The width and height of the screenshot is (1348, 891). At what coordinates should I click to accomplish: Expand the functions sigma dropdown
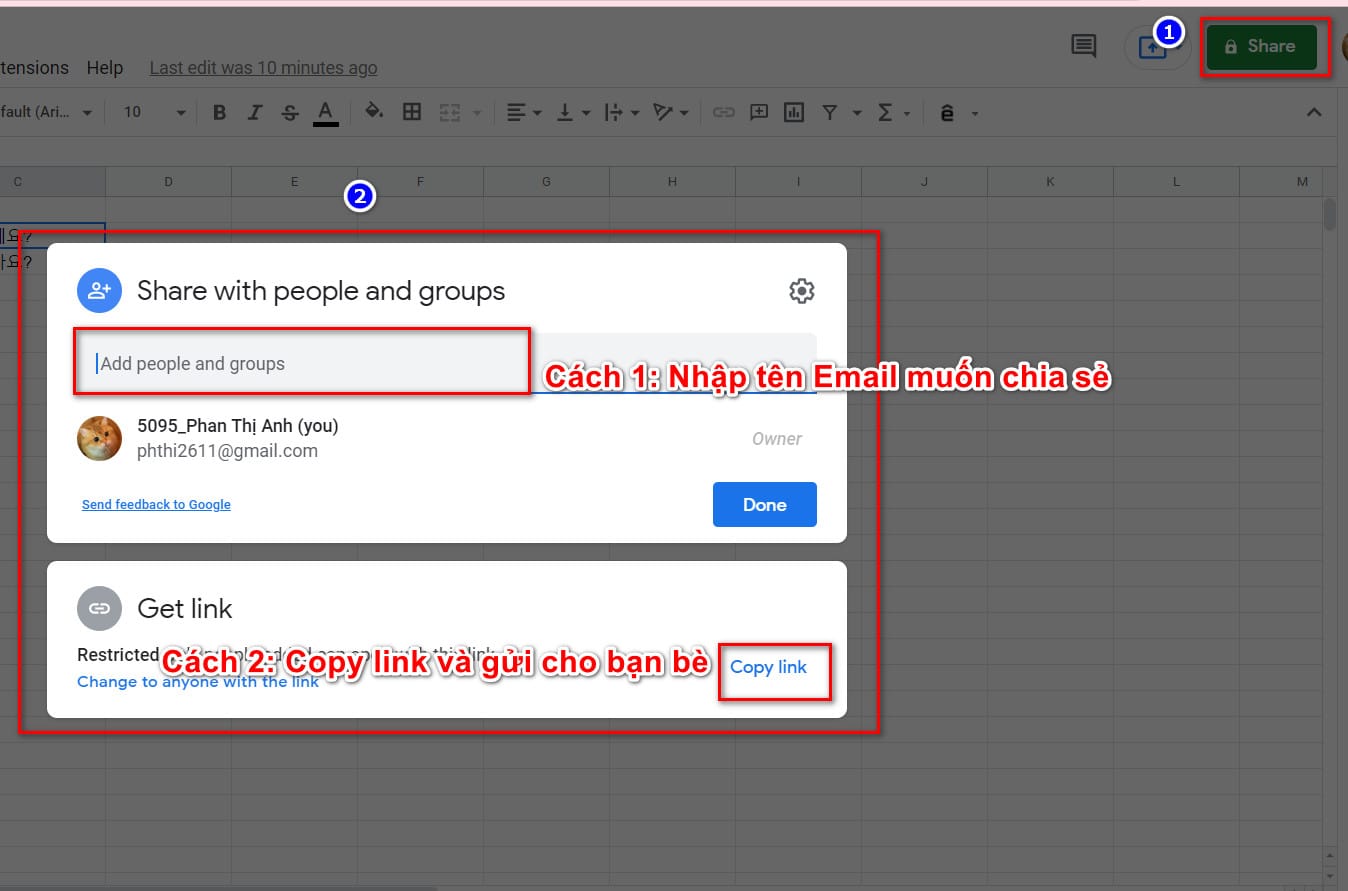[893, 112]
